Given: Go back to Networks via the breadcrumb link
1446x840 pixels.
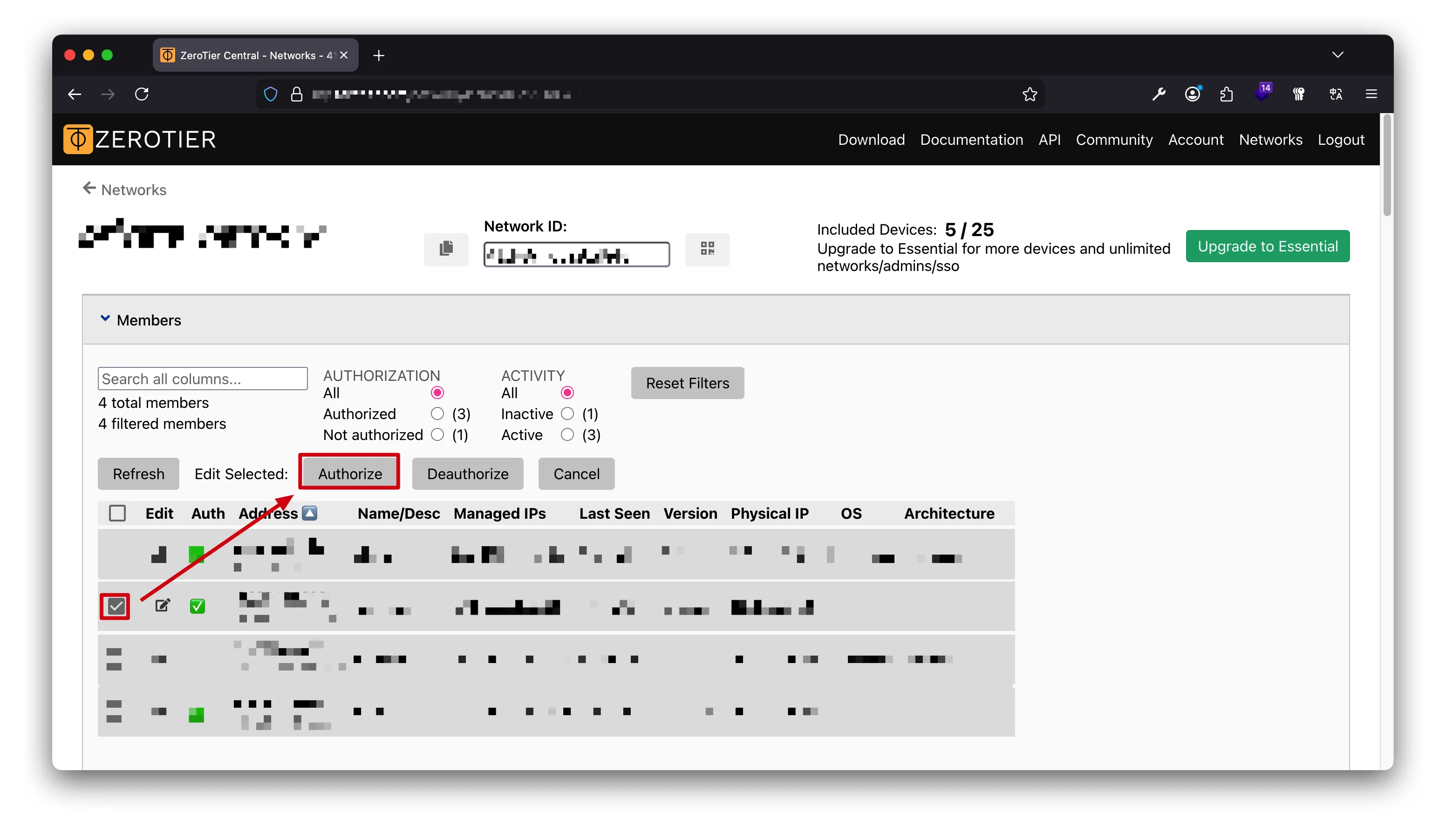Looking at the screenshot, I should (x=124, y=189).
